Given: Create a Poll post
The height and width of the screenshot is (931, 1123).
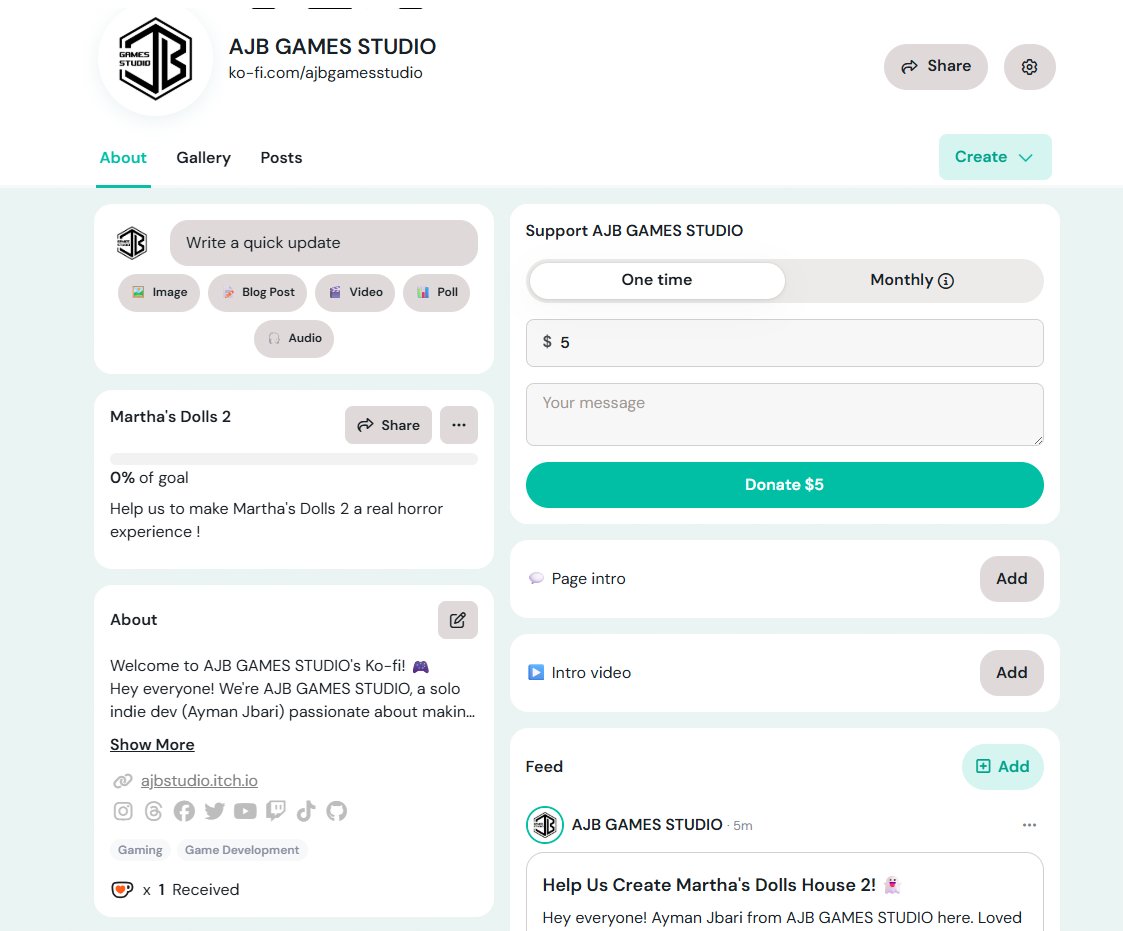Looking at the screenshot, I should [x=436, y=292].
